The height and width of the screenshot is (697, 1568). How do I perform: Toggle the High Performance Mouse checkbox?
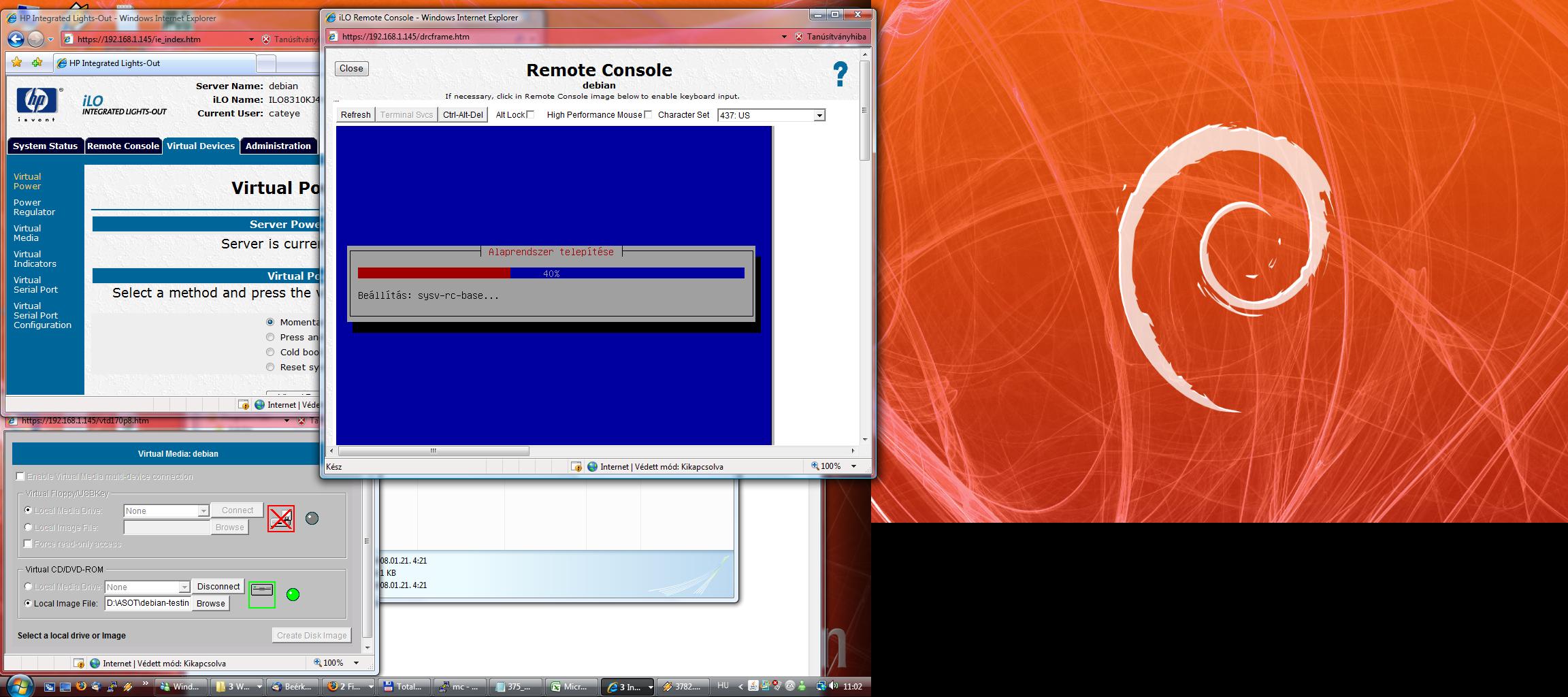[648, 114]
